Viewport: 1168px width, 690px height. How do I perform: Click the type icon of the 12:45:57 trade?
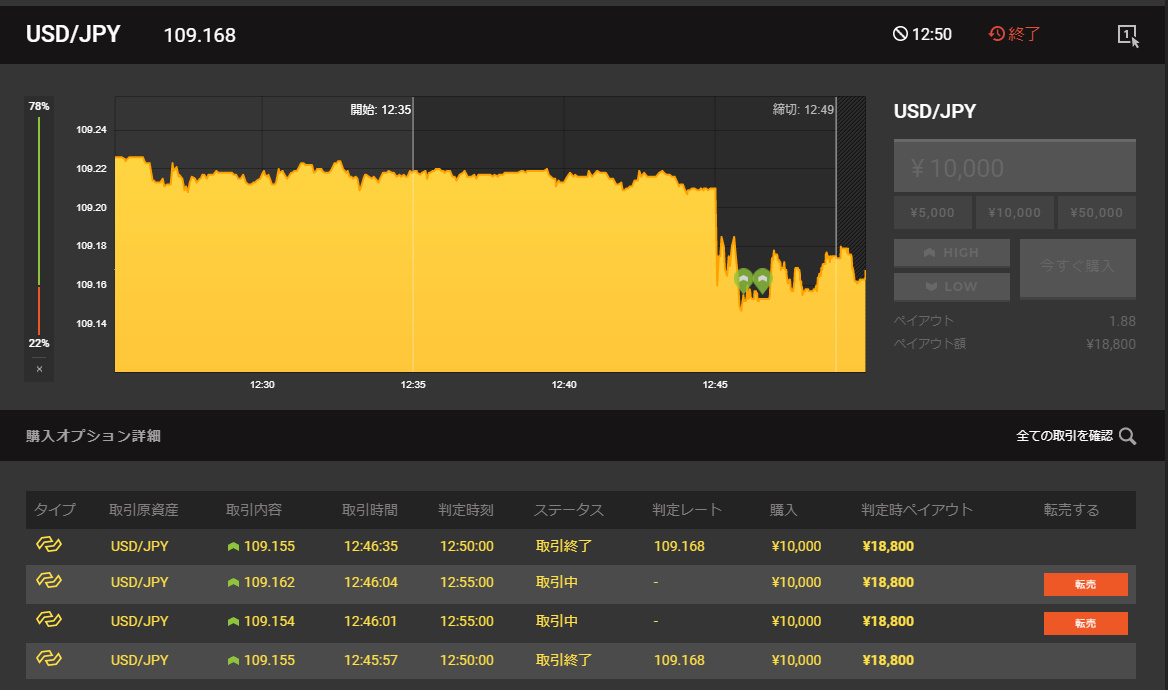[x=49, y=658]
